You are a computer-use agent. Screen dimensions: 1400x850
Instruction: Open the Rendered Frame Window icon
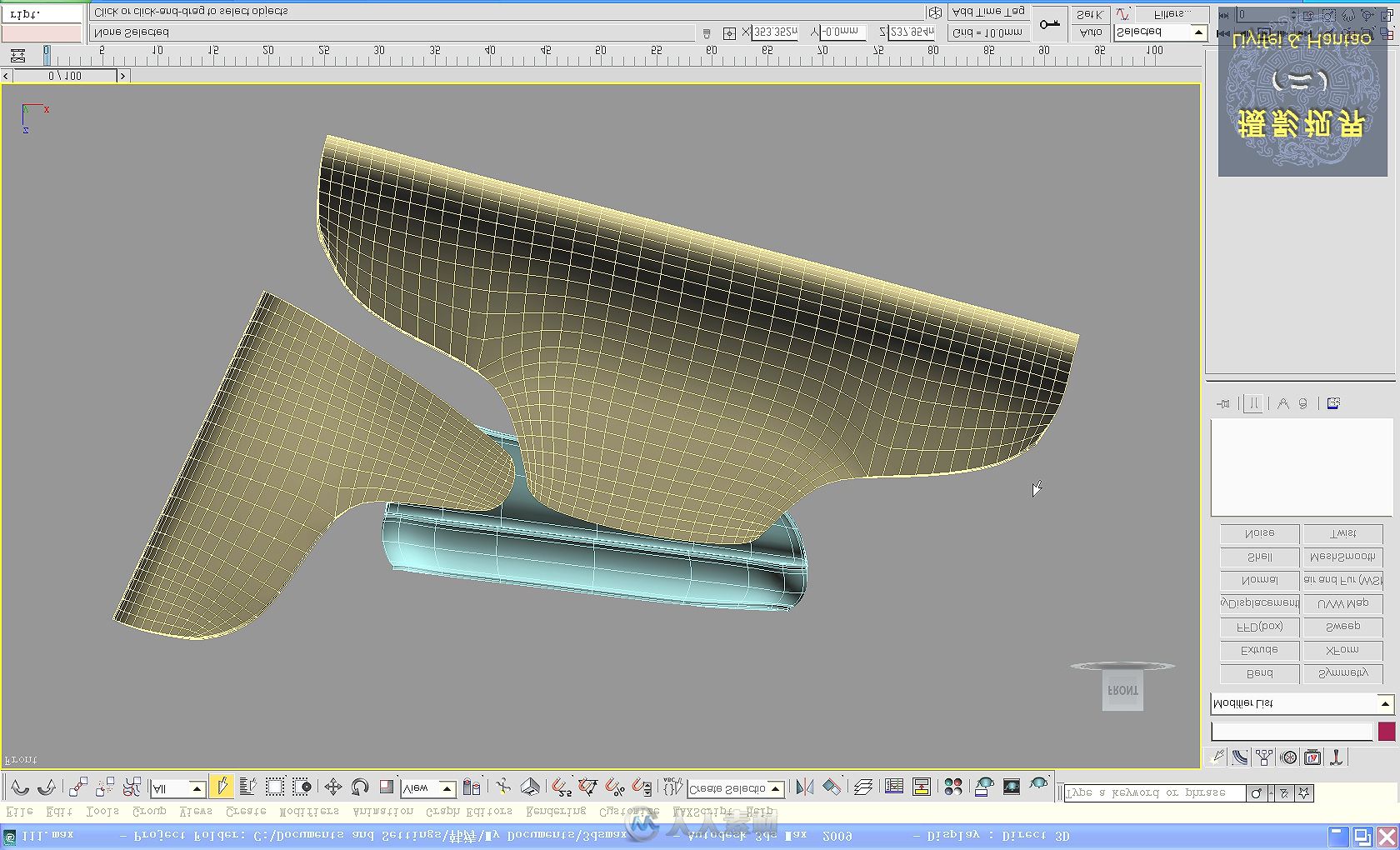(x=1012, y=787)
